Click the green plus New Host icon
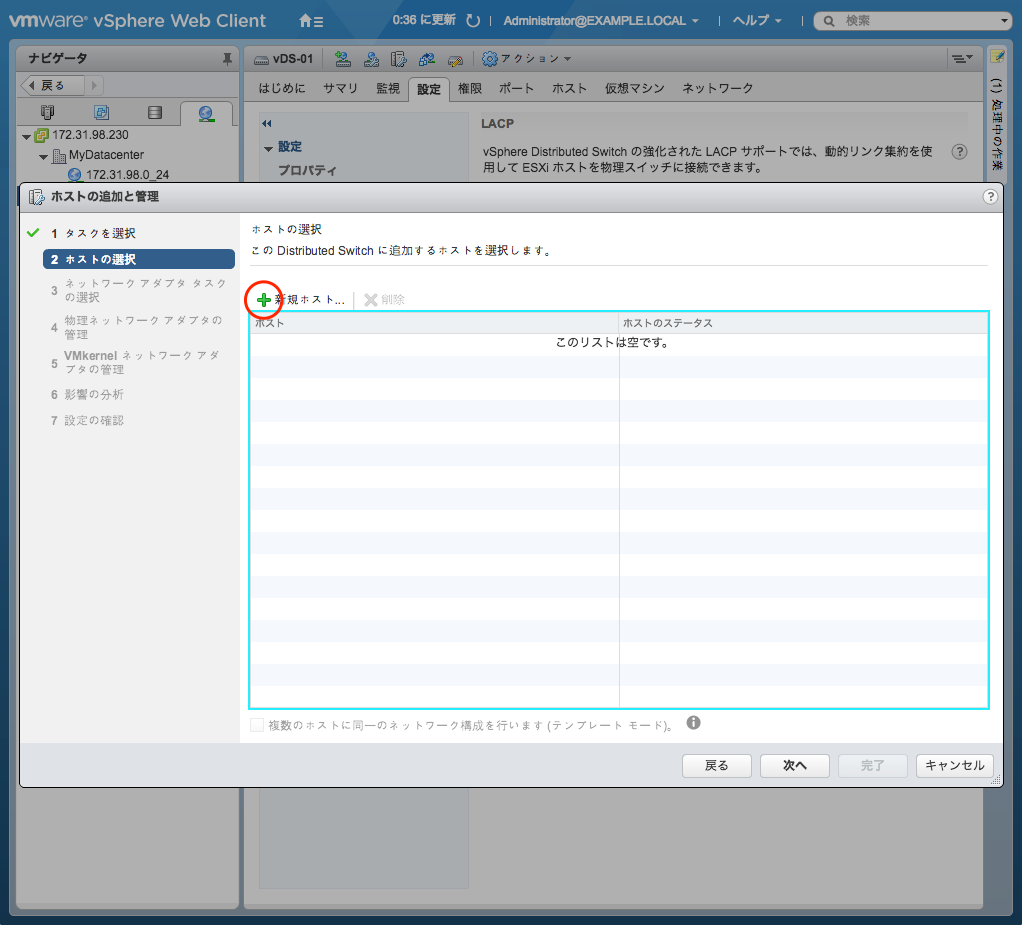 click(264, 300)
